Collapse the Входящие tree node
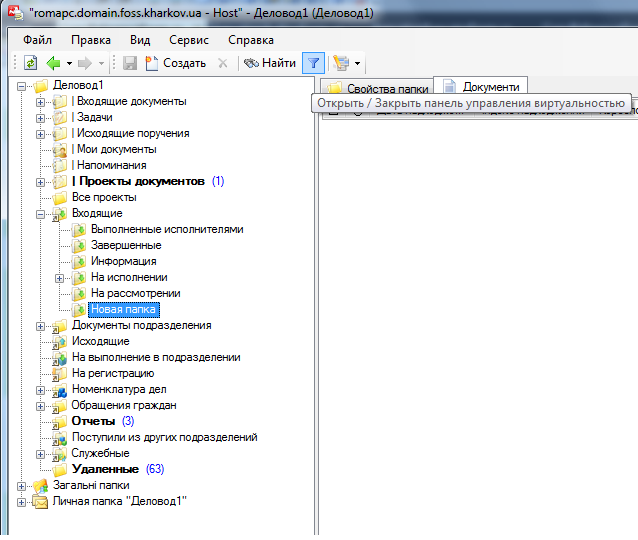638x540 pixels. 41,213
